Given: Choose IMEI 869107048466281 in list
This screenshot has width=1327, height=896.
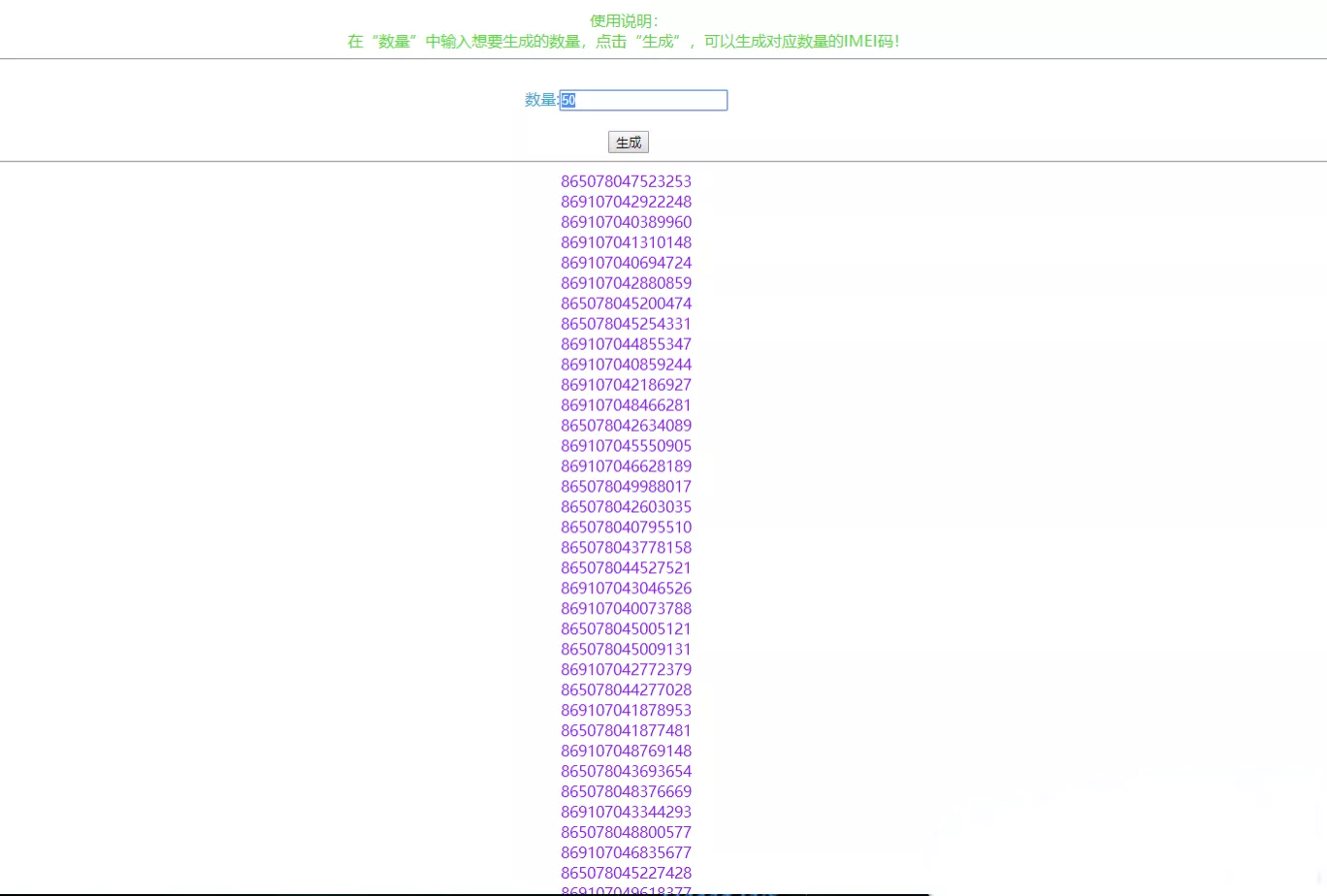Looking at the screenshot, I should (626, 405).
